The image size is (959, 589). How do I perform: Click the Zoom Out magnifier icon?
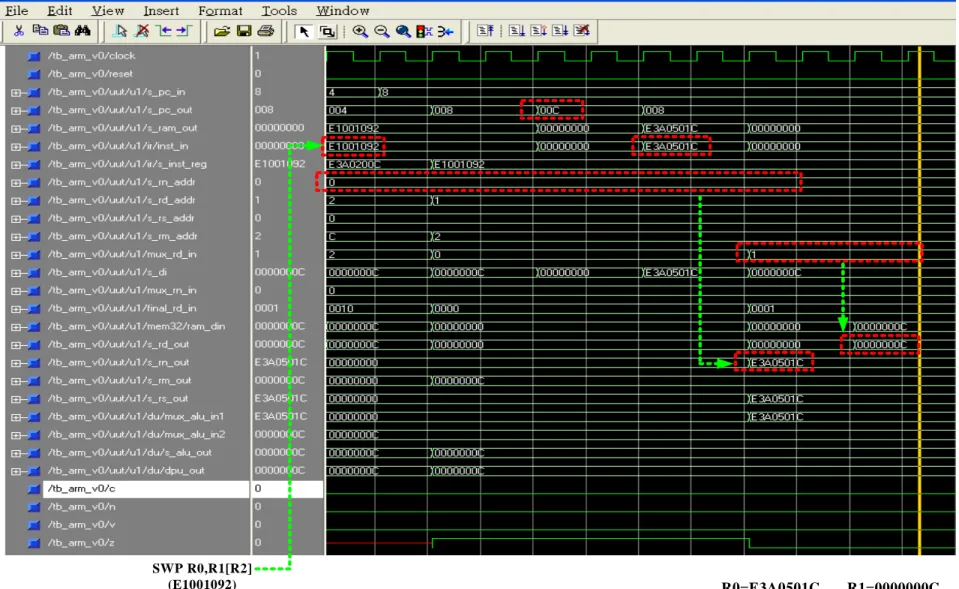pyautogui.click(x=382, y=31)
